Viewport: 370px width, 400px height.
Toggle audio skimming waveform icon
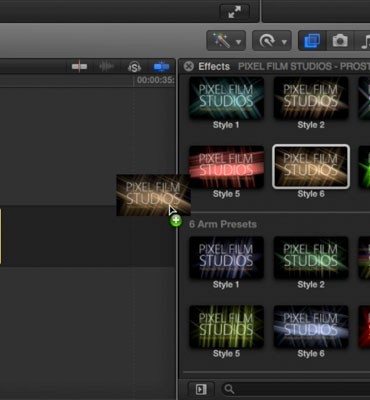click(x=106, y=67)
